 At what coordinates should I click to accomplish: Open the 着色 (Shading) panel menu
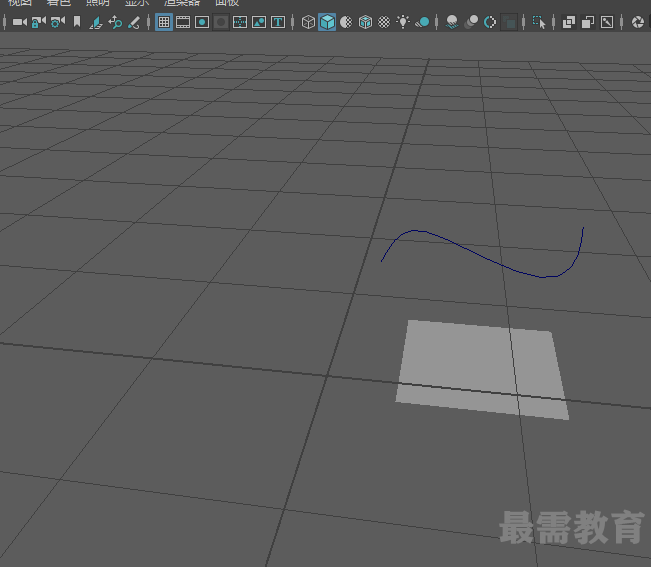(59, 2)
